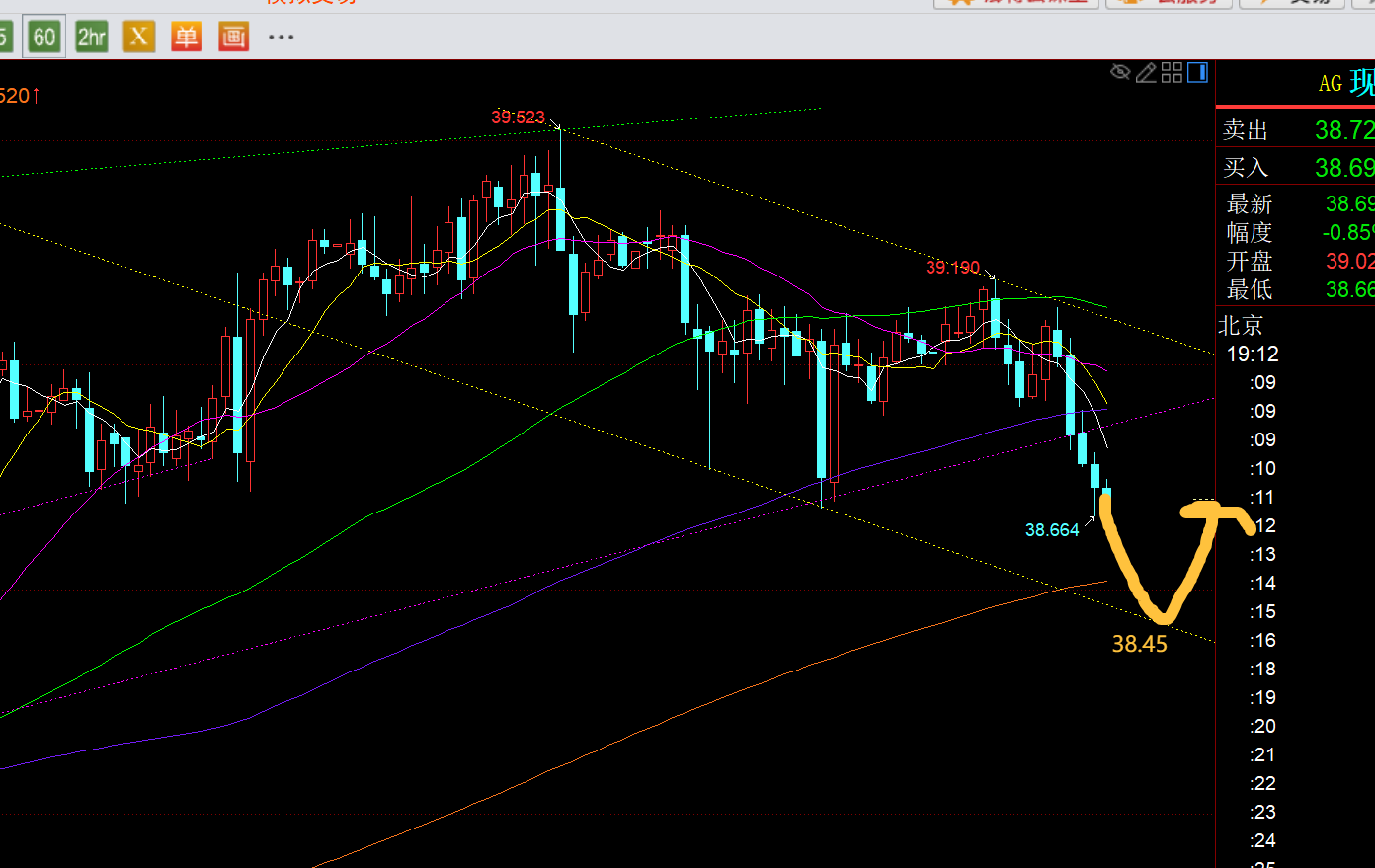Toggle the eye-slash hide overlay icon
Screen dimensions: 1375x868
click(1120, 72)
